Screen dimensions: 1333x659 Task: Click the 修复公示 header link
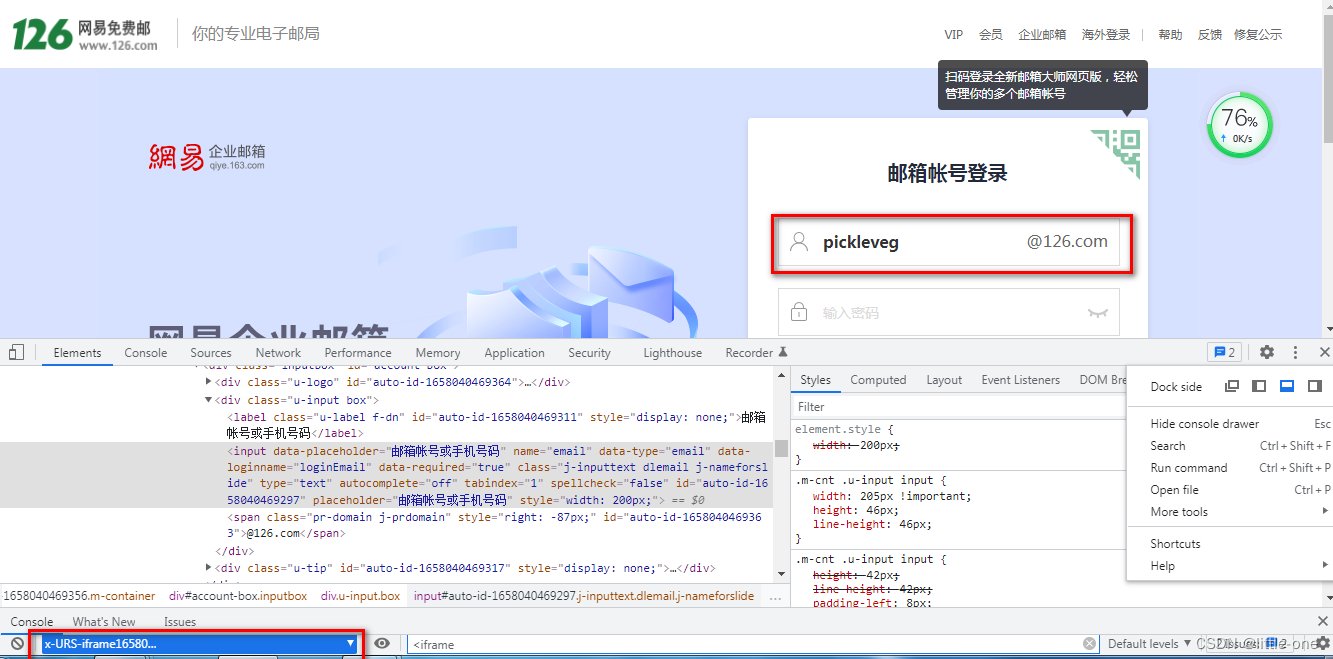(x=1258, y=35)
